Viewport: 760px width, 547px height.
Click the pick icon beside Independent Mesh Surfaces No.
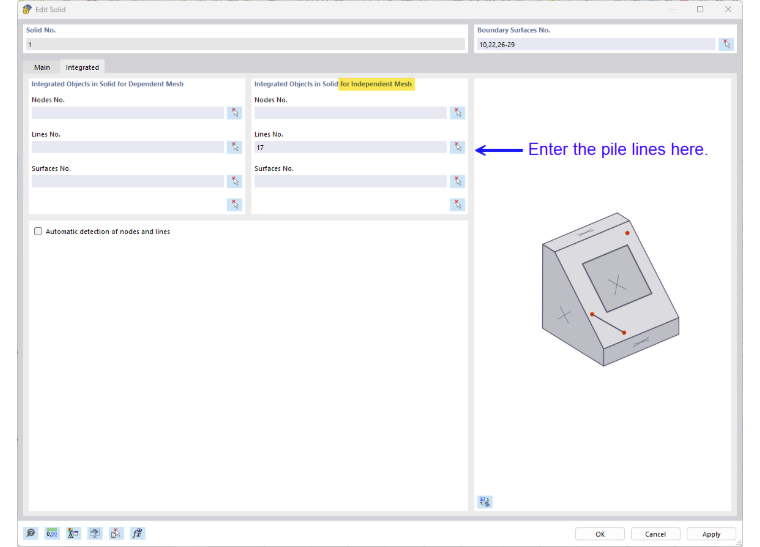457,181
